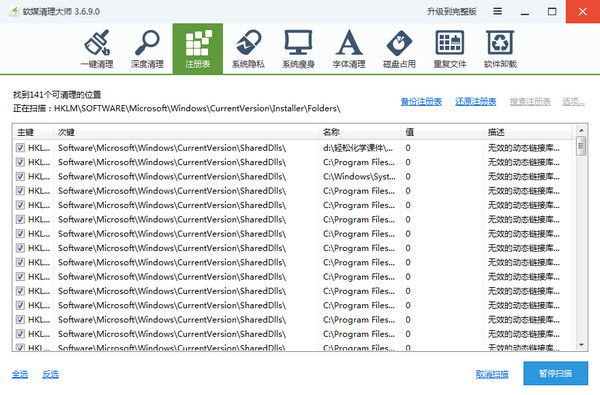Open the 重复文件 icon
Viewport: 600px width, 395px height.
[x=450, y=42]
